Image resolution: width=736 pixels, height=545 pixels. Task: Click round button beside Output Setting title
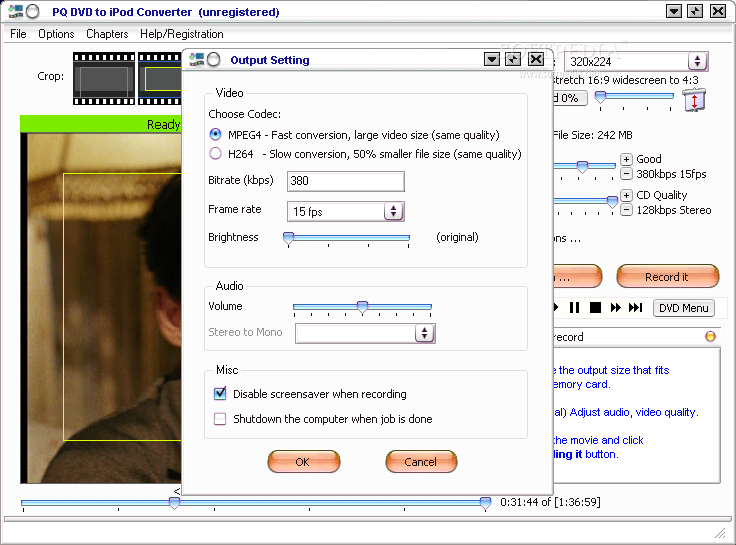pyautogui.click(x=214, y=60)
